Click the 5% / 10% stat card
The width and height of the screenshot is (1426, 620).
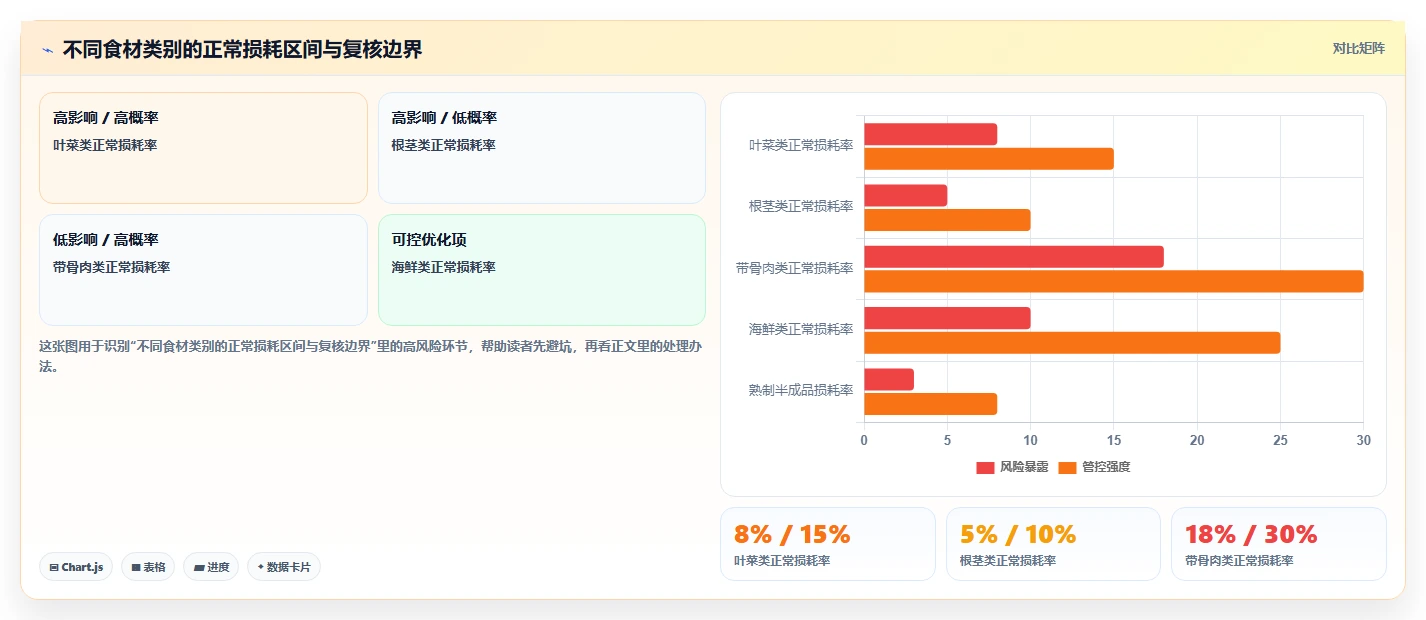click(1053, 544)
